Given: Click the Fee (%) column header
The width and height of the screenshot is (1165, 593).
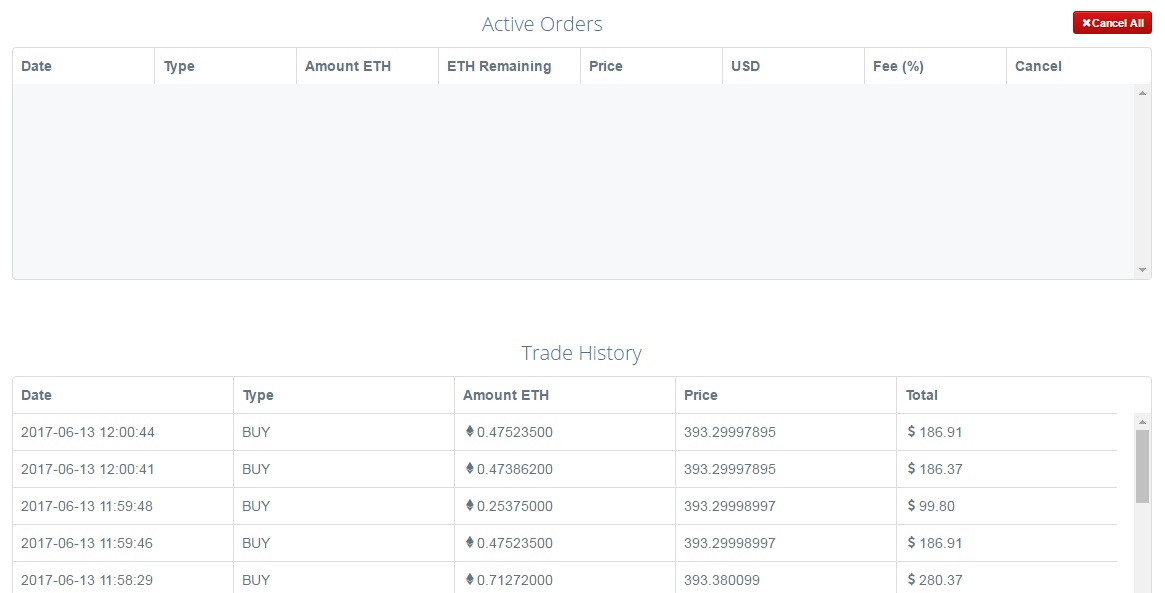Looking at the screenshot, I should 898,66.
